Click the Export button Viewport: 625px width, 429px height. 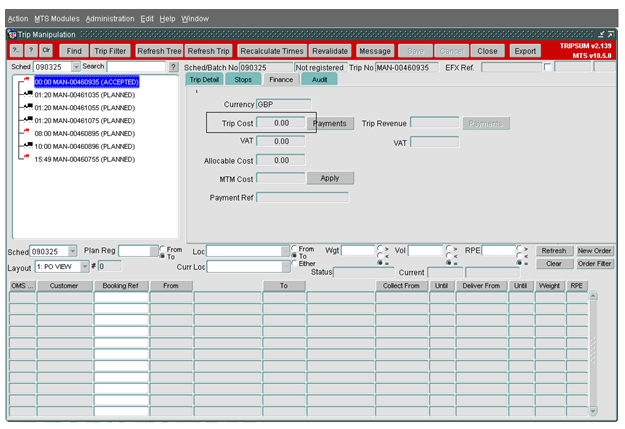(x=525, y=51)
